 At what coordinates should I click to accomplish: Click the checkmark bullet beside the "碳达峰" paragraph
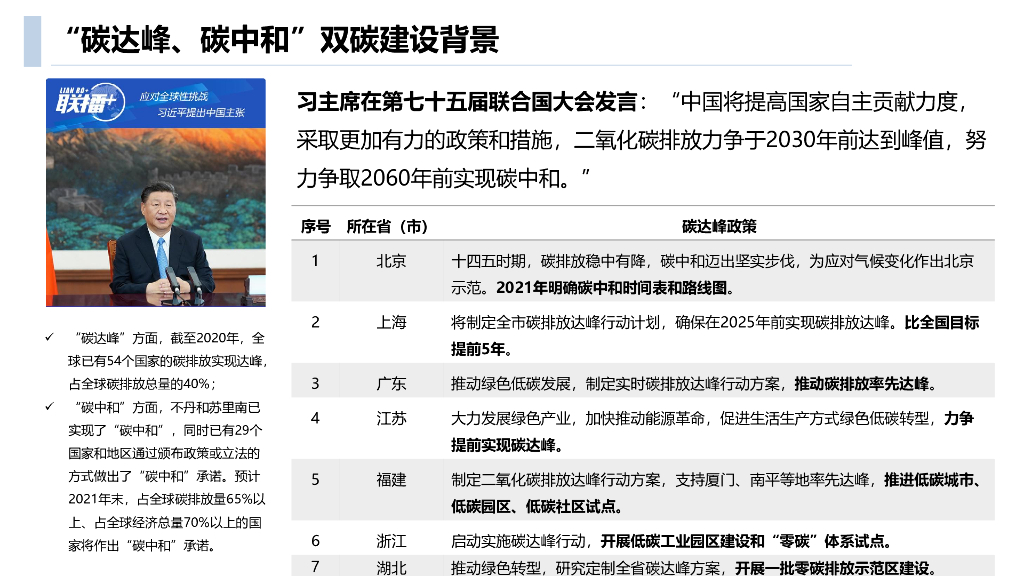(x=48, y=335)
